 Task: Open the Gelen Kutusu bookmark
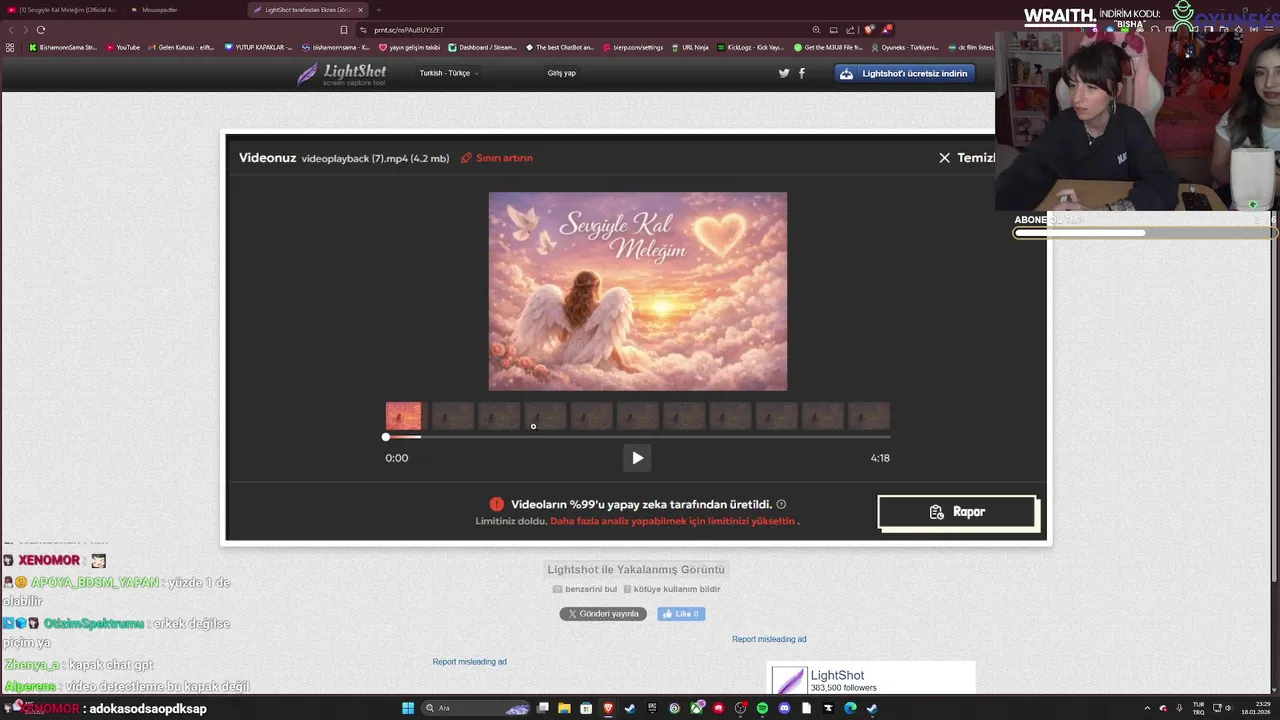(x=180, y=47)
